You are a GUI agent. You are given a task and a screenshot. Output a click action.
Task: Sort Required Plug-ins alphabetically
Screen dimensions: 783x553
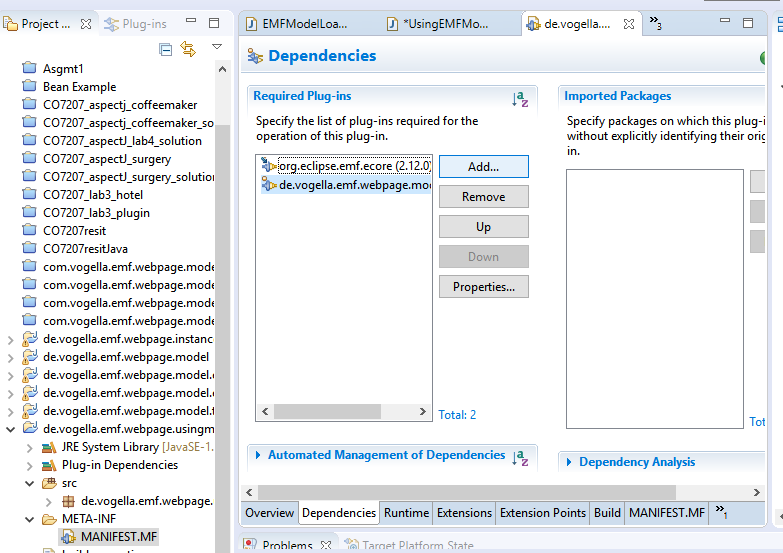pyautogui.click(x=520, y=98)
